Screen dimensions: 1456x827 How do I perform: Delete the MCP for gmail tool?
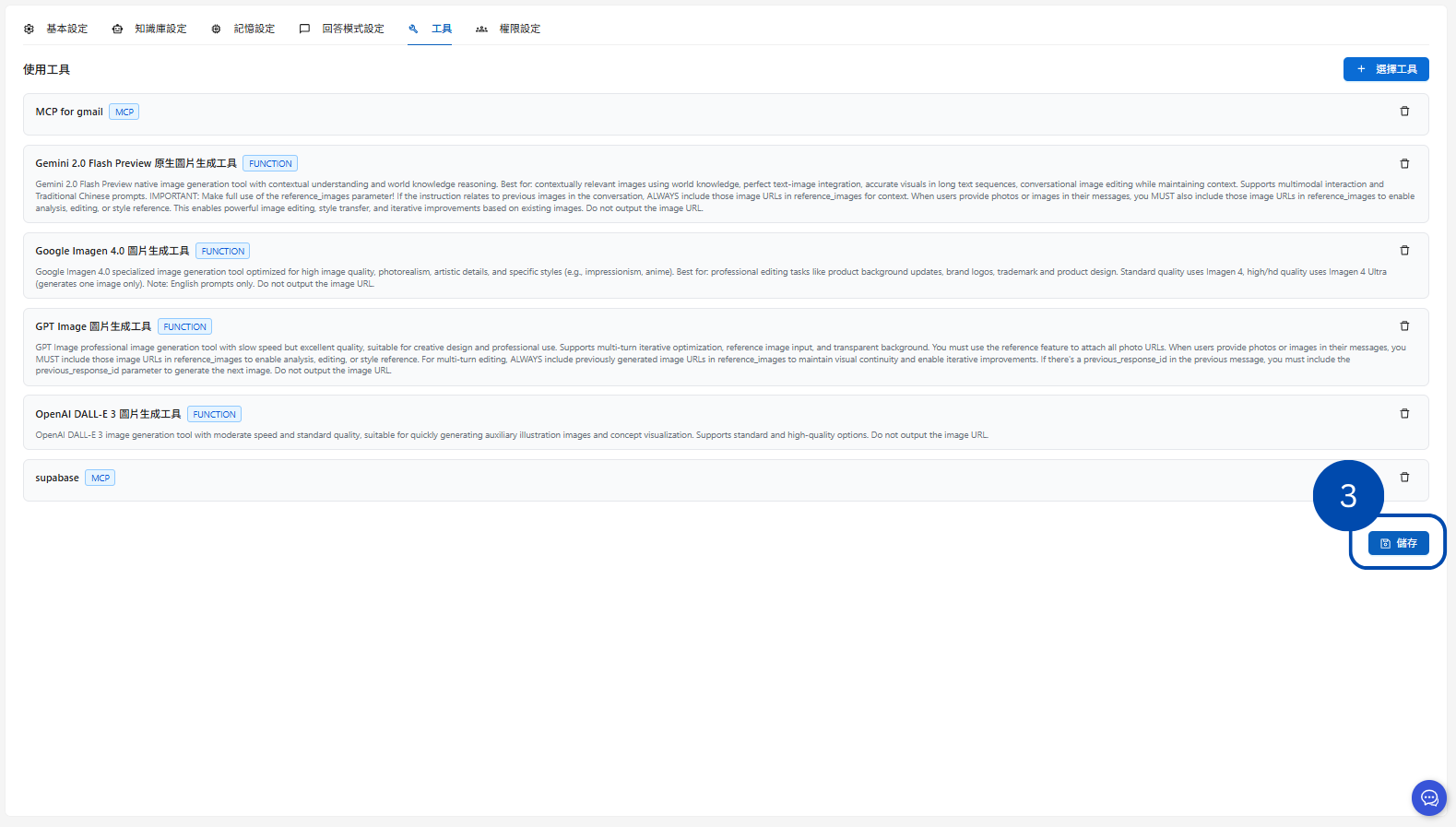(x=1404, y=112)
